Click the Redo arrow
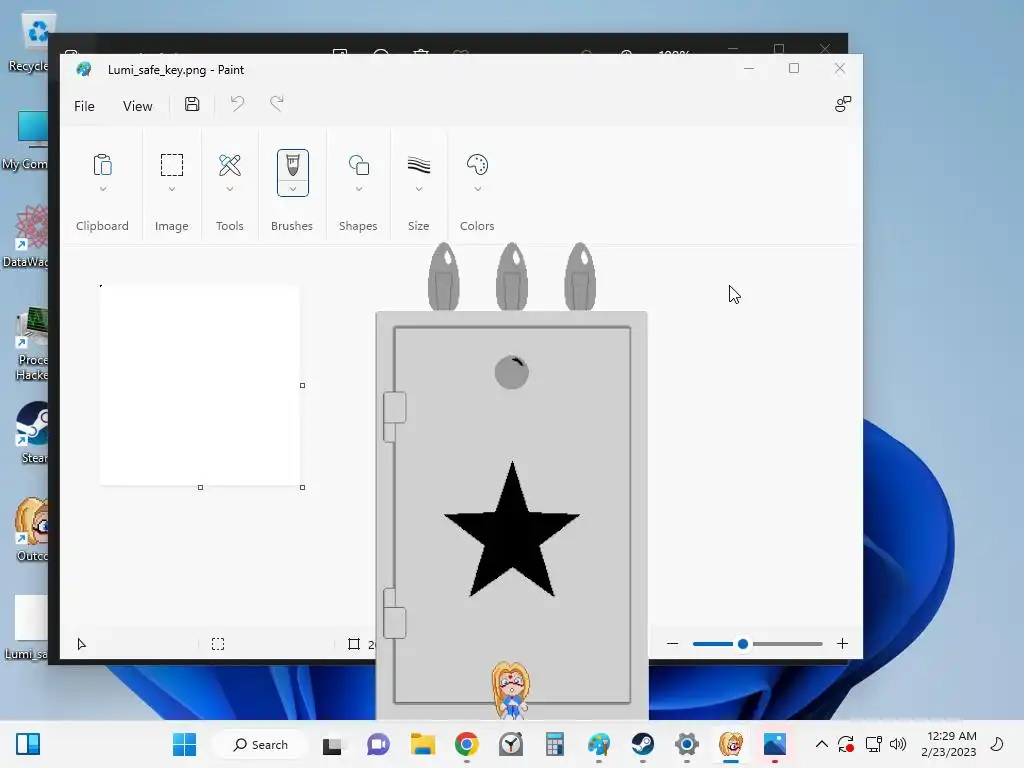This screenshot has height=768, width=1024. pyautogui.click(x=277, y=104)
